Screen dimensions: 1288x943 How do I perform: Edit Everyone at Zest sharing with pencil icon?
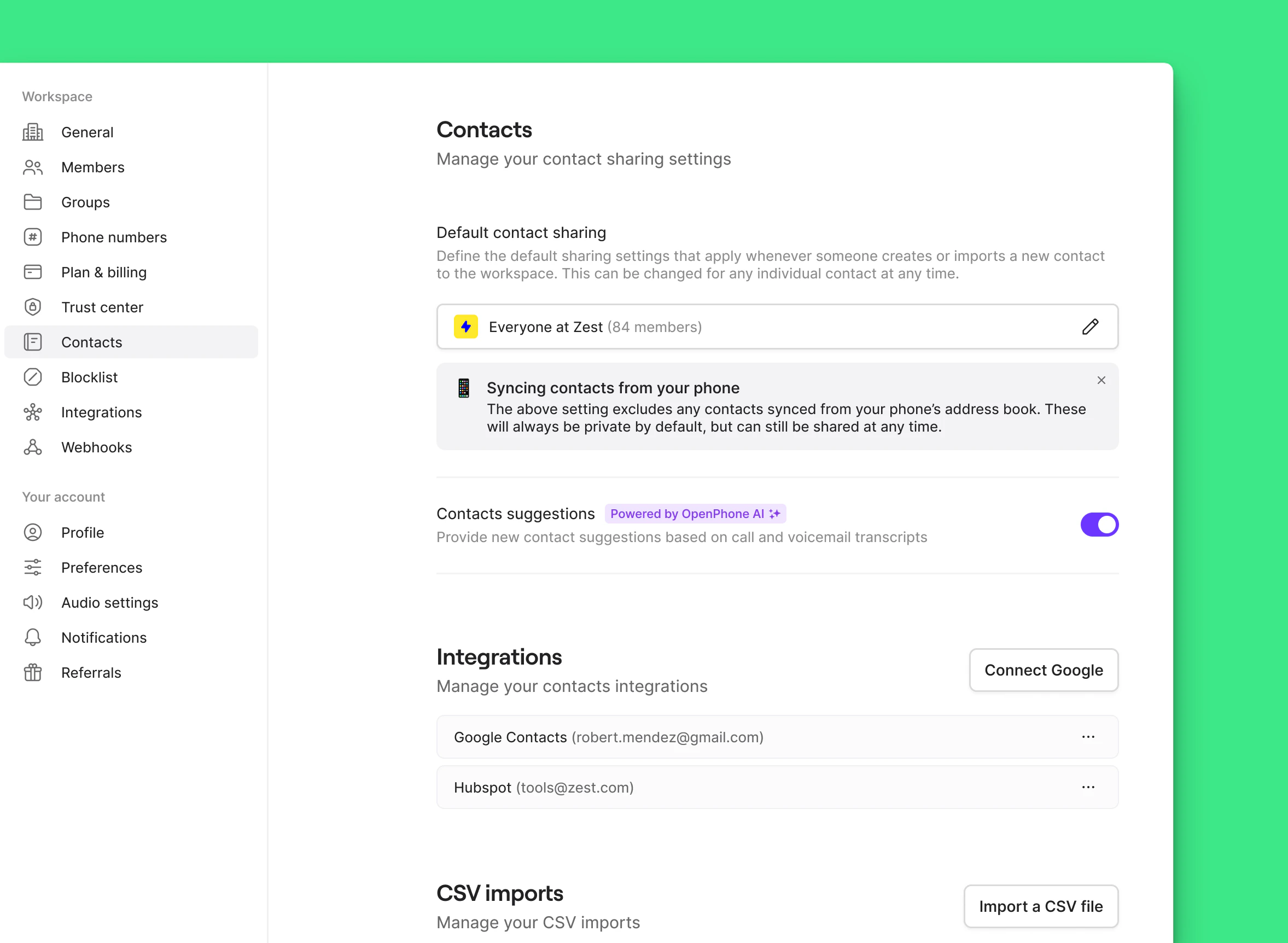pyautogui.click(x=1090, y=327)
